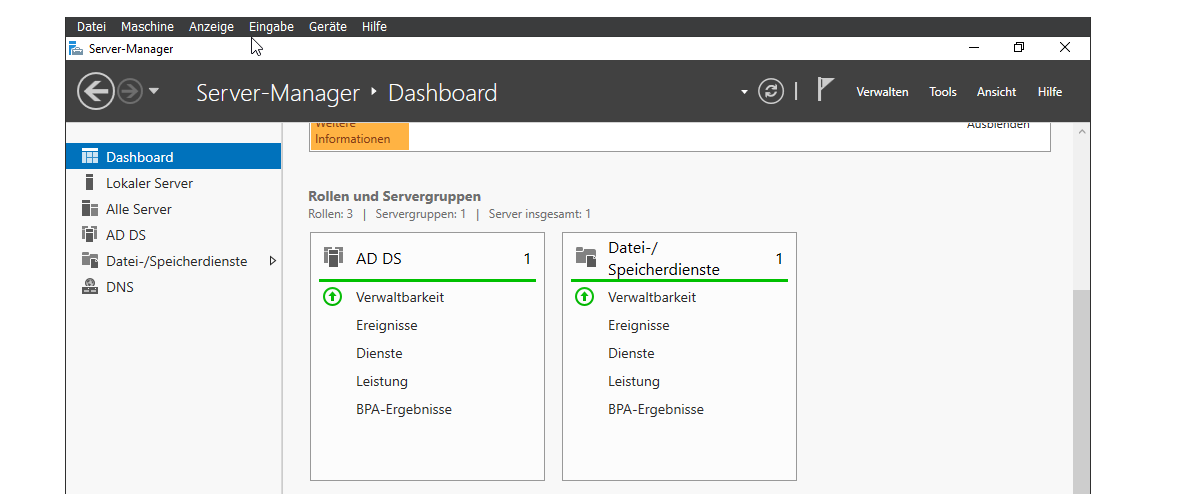Open the Geräte menu
Screen dimensions: 1189x494
click(x=328, y=27)
